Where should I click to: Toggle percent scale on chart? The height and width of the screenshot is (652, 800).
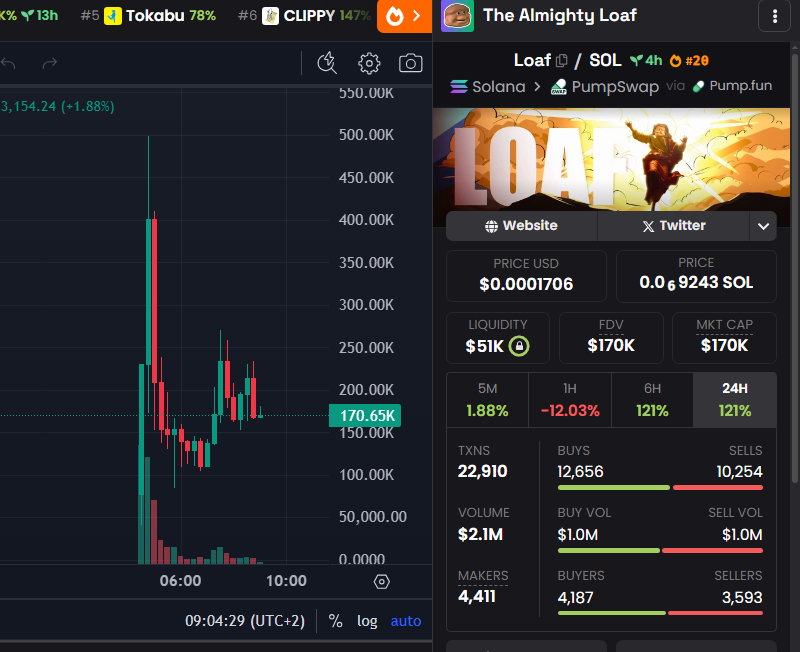(x=335, y=621)
